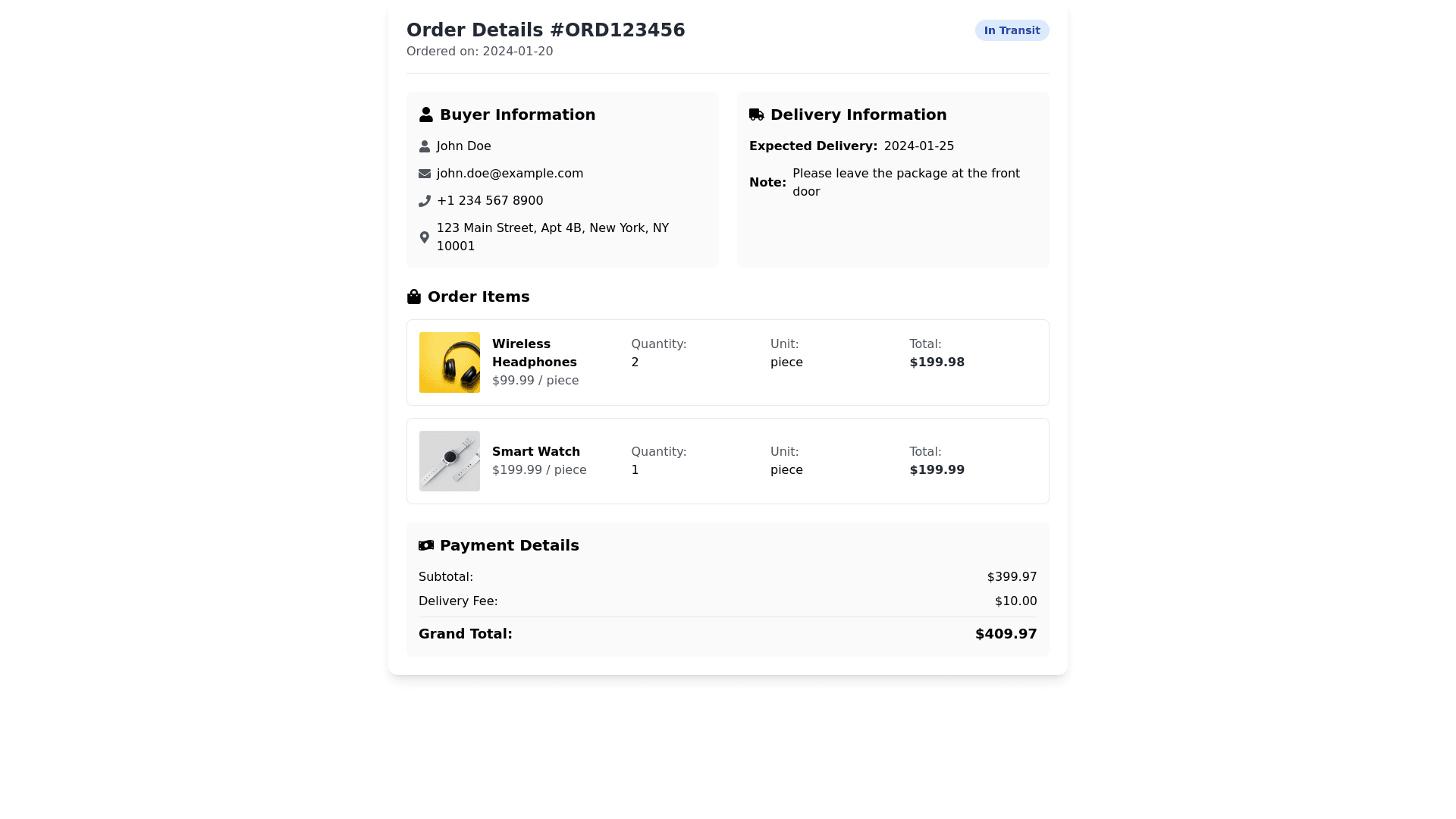The height and width of the screenshot is (819, 1456).
Task: Click the delivery truck icon
Action: [757, 115]
